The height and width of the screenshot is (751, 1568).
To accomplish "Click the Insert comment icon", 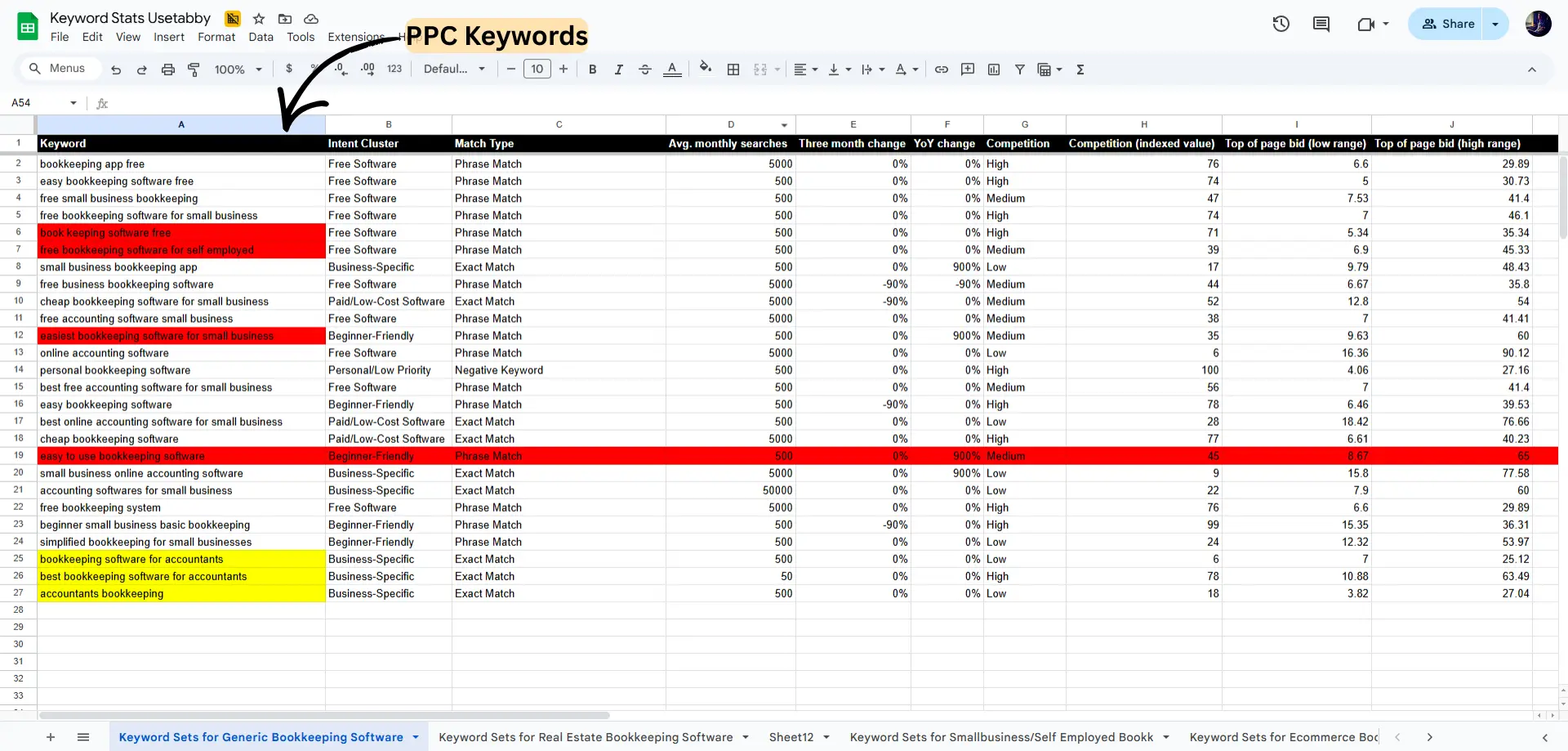I will click(x=968, y=69).
